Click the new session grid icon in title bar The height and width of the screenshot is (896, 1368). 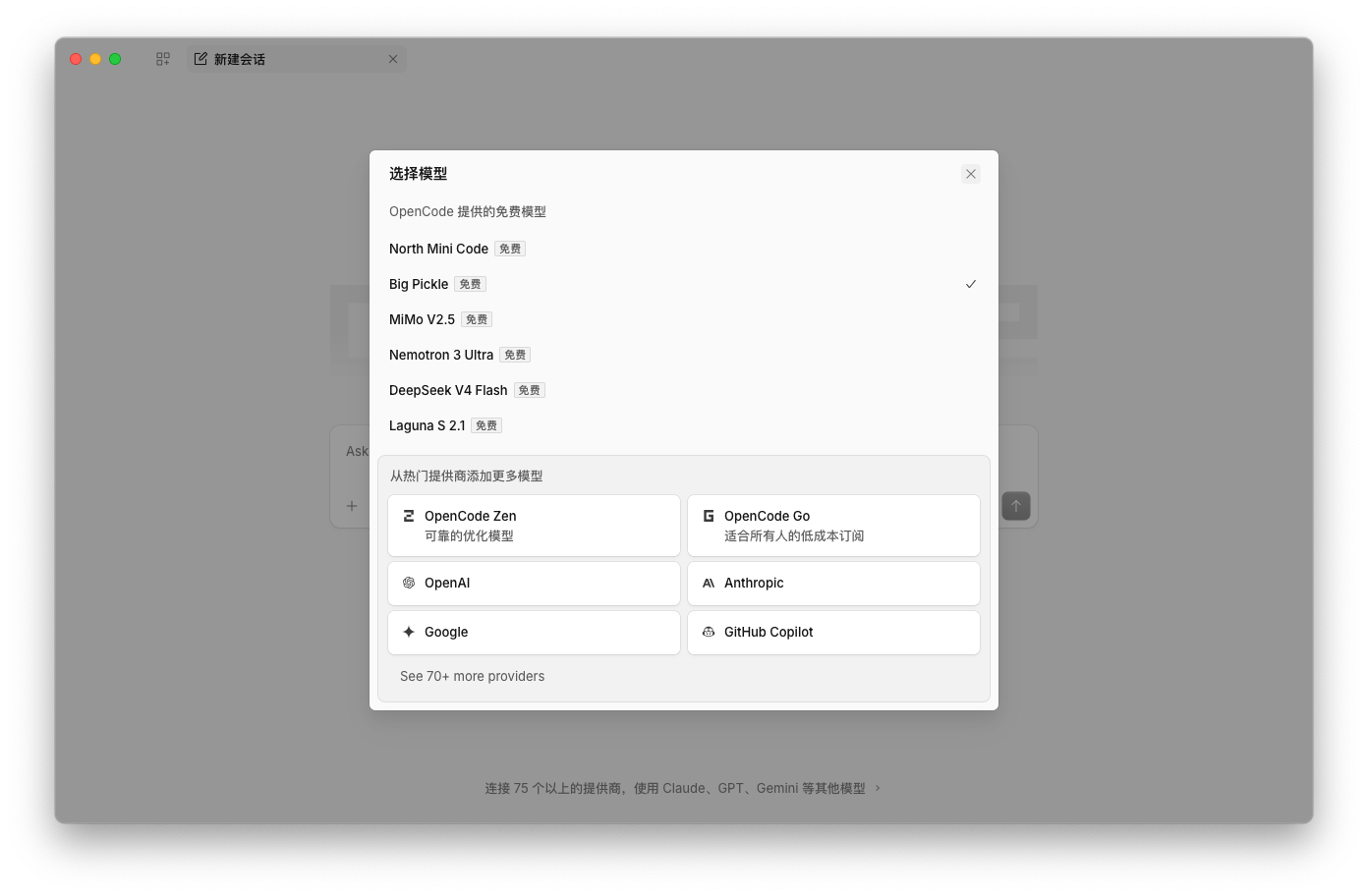point(163,59)
